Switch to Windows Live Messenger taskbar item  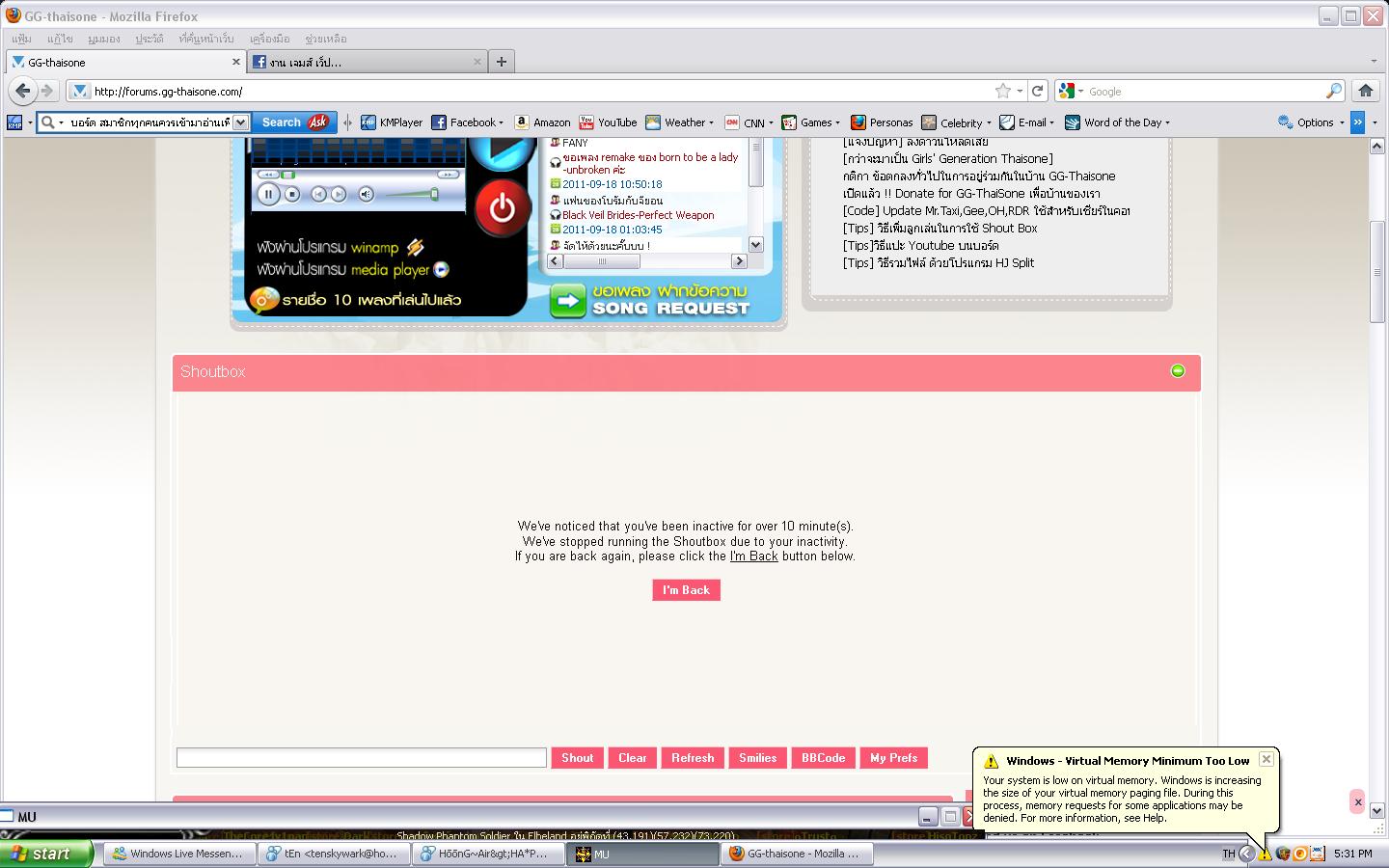pyautogui.click(x=179, y=854)
